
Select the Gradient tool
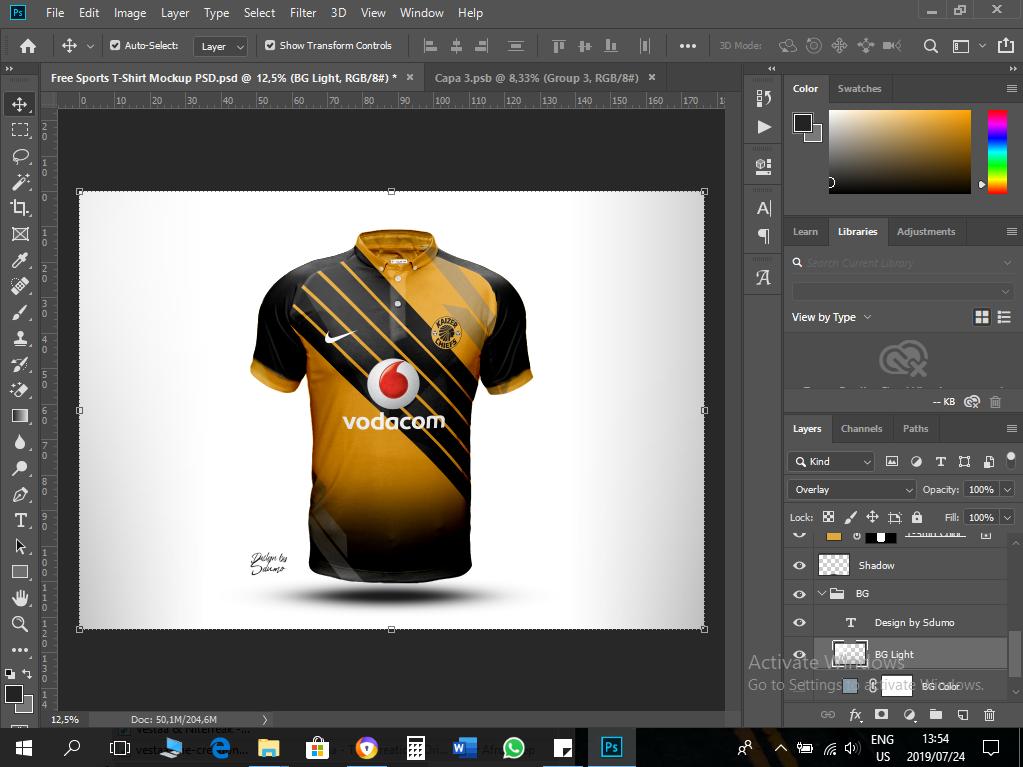coord(20,416)
